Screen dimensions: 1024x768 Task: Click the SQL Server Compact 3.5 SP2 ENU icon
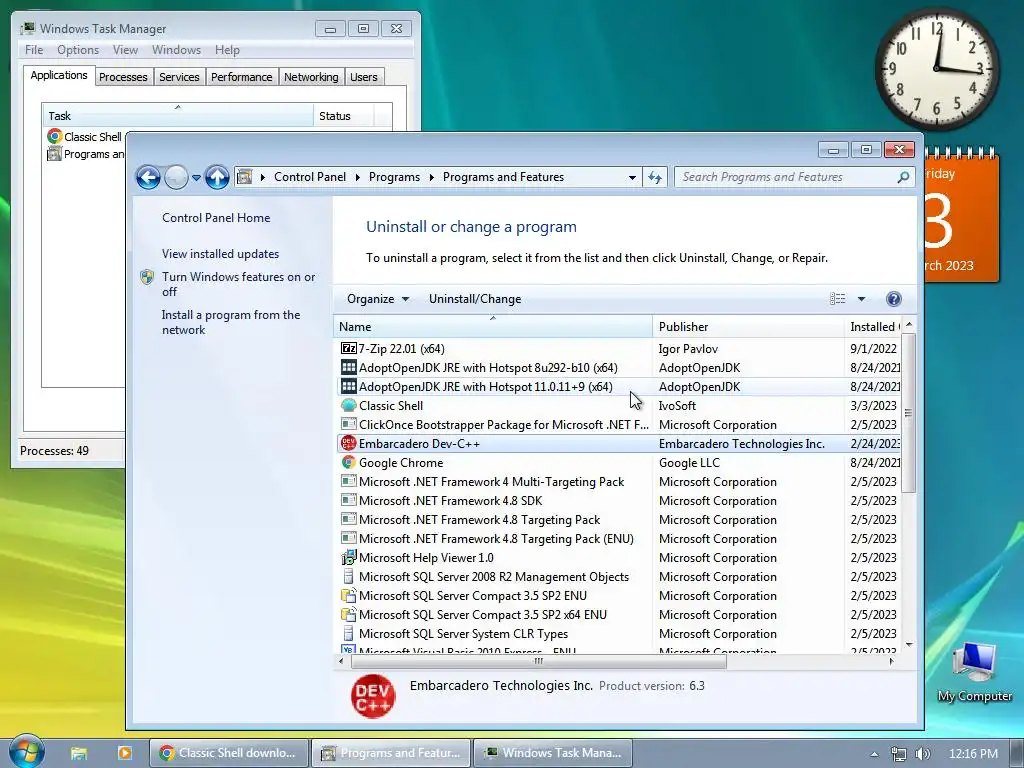tap(349, 596)
